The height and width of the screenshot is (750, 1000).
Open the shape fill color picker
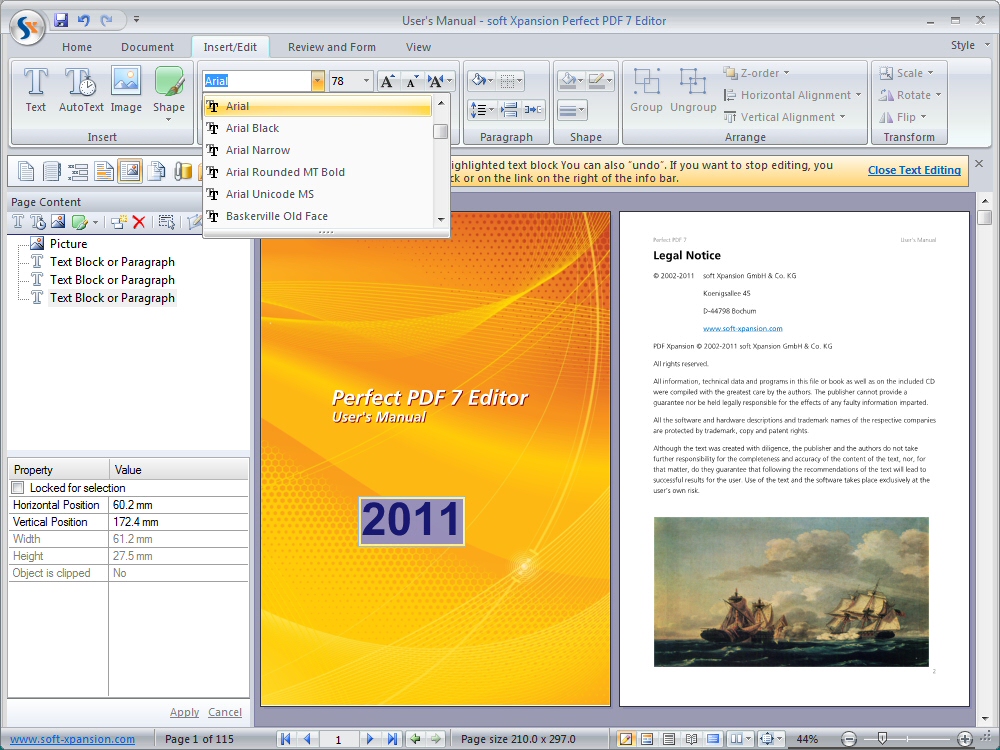point(571,81)
